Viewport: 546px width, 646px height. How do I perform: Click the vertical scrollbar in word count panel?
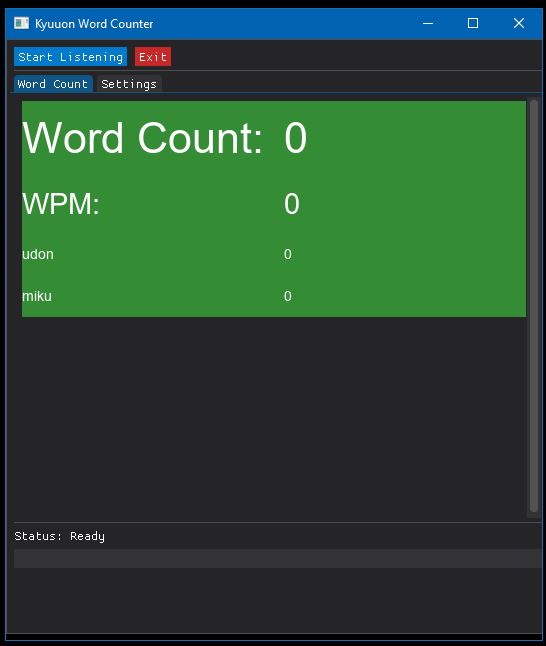[x=534, y=306]
